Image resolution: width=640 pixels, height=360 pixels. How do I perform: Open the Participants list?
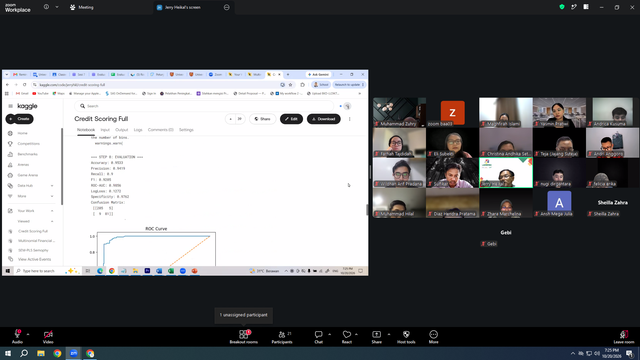pyautogui.click(x=282, y=336)
